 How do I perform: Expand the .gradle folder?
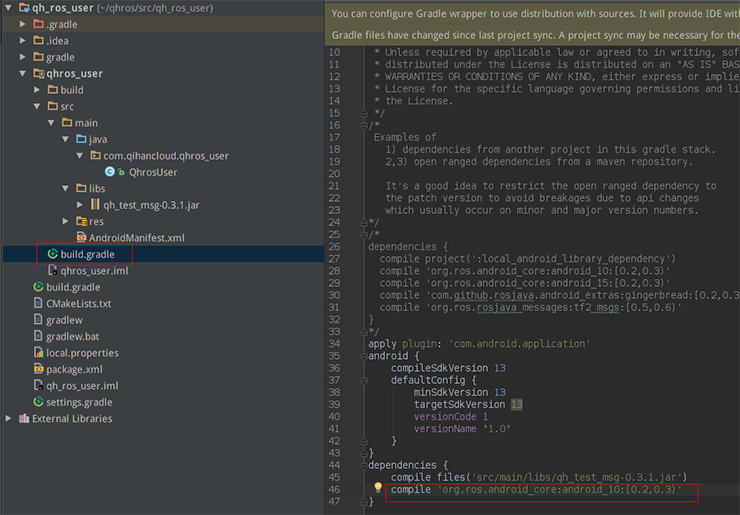click(x=22, y=24)
